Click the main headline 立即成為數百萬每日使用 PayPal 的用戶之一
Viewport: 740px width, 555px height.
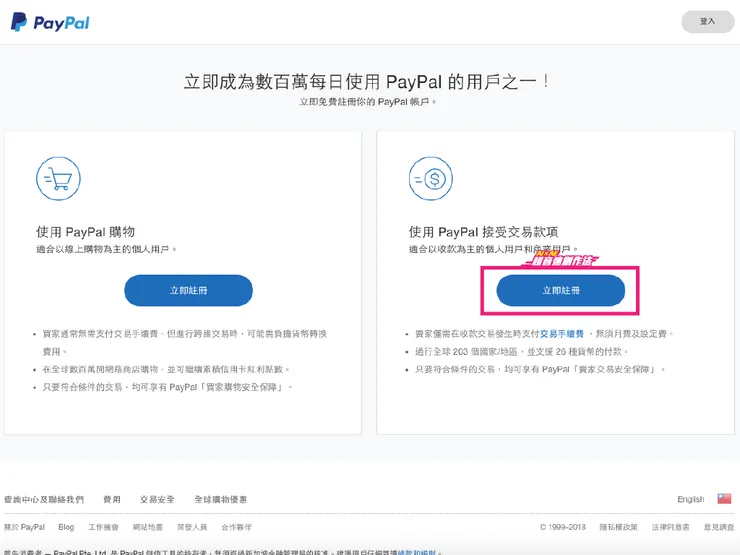click(x=366, y=82)
